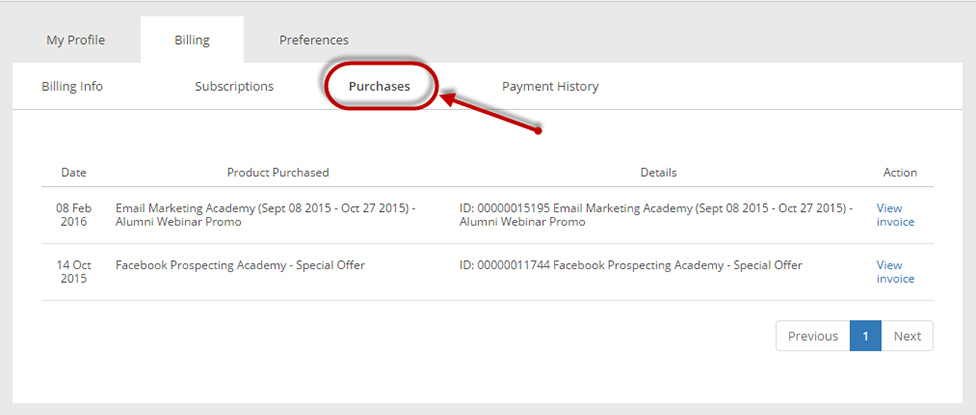Image resolution: width=976 pixels, height=415 pixels.
Task: Select the Billing tab
Action: click(192, 40)
